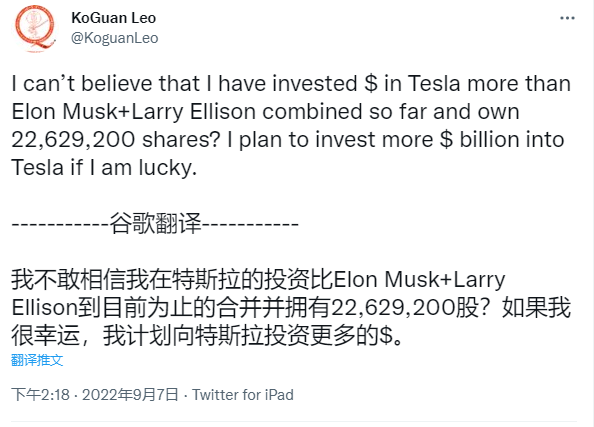The height and width of the screenshot is (427, 594).
Task: Click the divider line below the timestamp
Action: 294,421
